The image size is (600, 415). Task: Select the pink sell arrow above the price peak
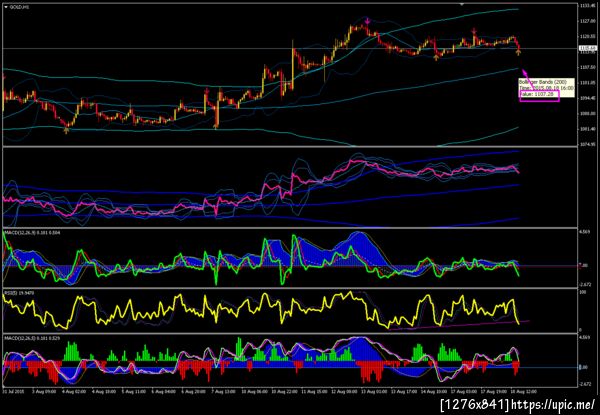(x=367, y=21)
